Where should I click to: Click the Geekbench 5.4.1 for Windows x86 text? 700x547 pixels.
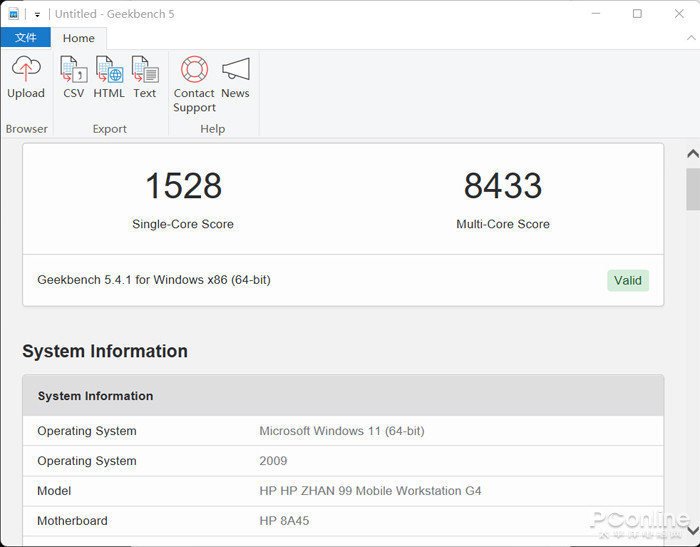pyautogui.click(x=154, y=280)
